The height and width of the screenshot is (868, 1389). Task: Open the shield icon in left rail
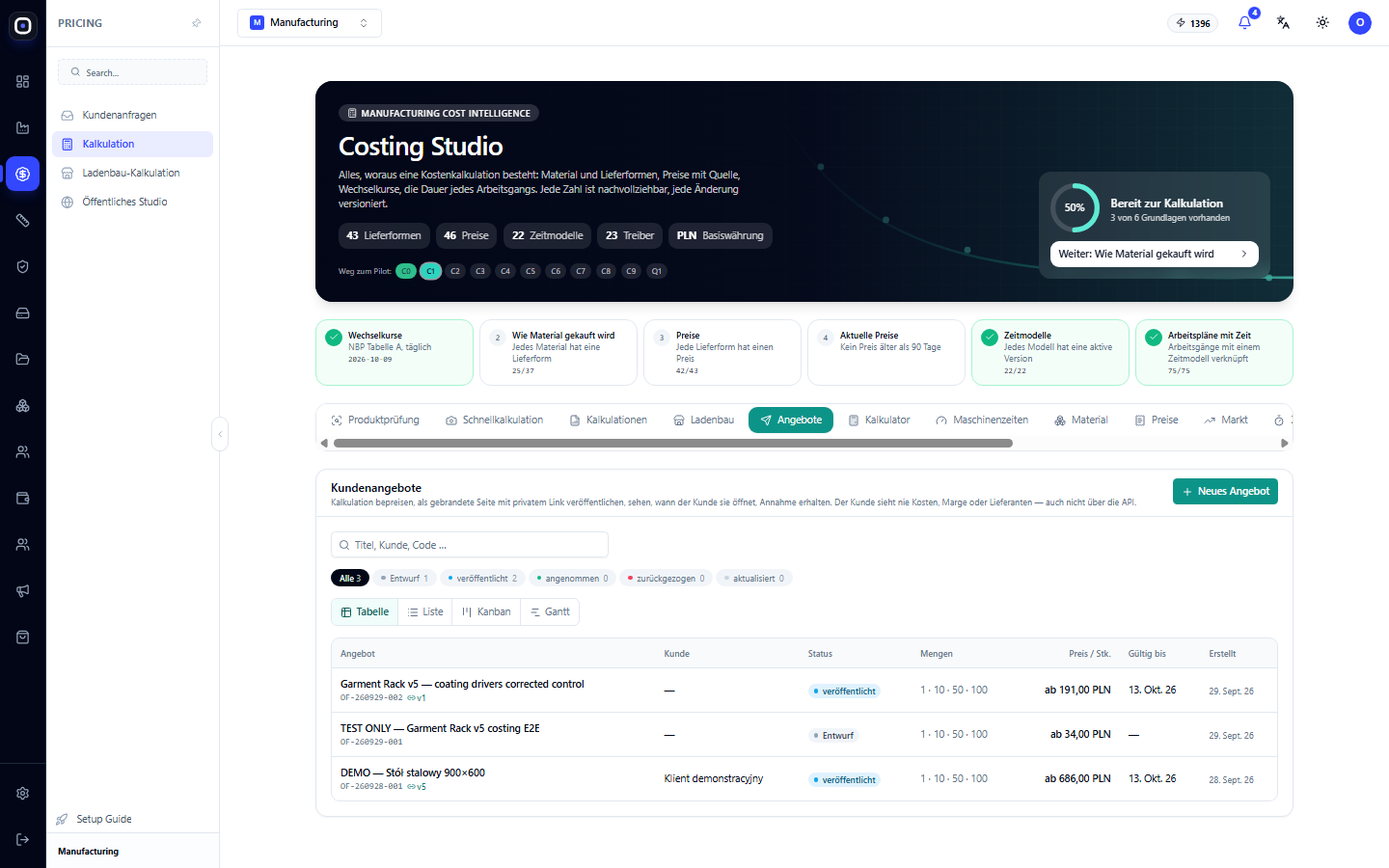[x=23, y=267]
